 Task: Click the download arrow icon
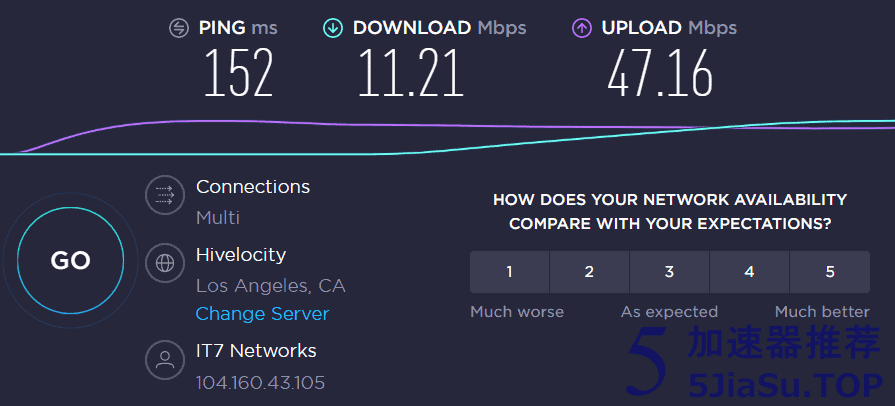click(x=333, y=28)
